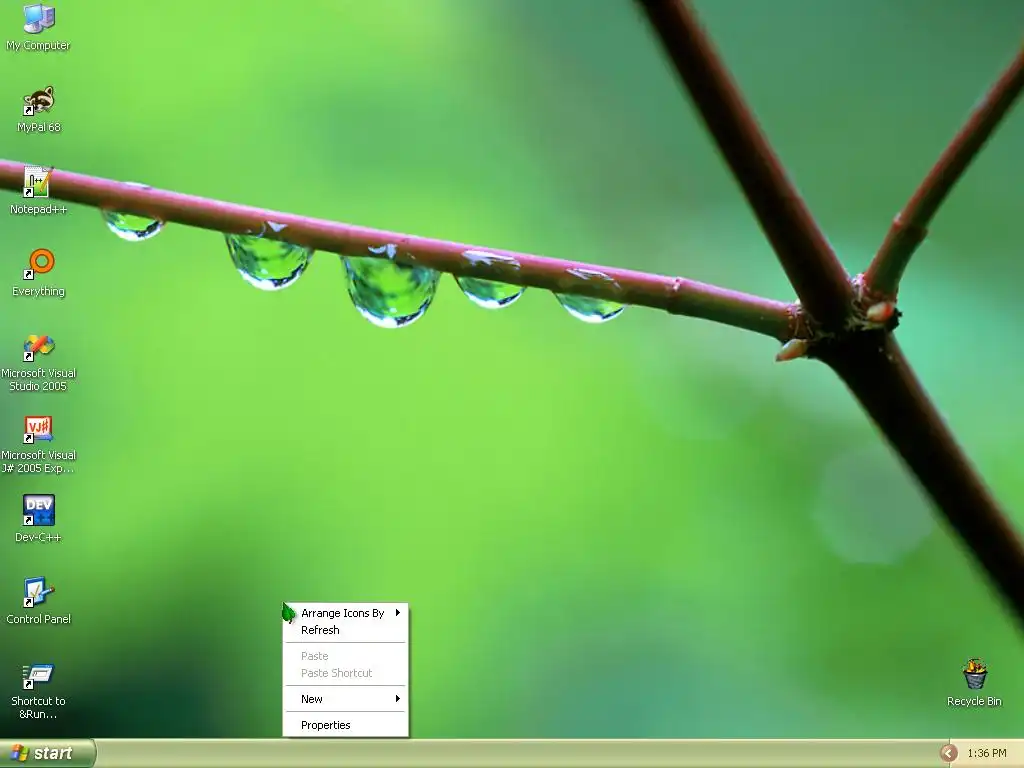The width and height of the screenshot is (1024, 768).
Task: Choose Refresh from the context menu
Action: (x=345, y=630)
